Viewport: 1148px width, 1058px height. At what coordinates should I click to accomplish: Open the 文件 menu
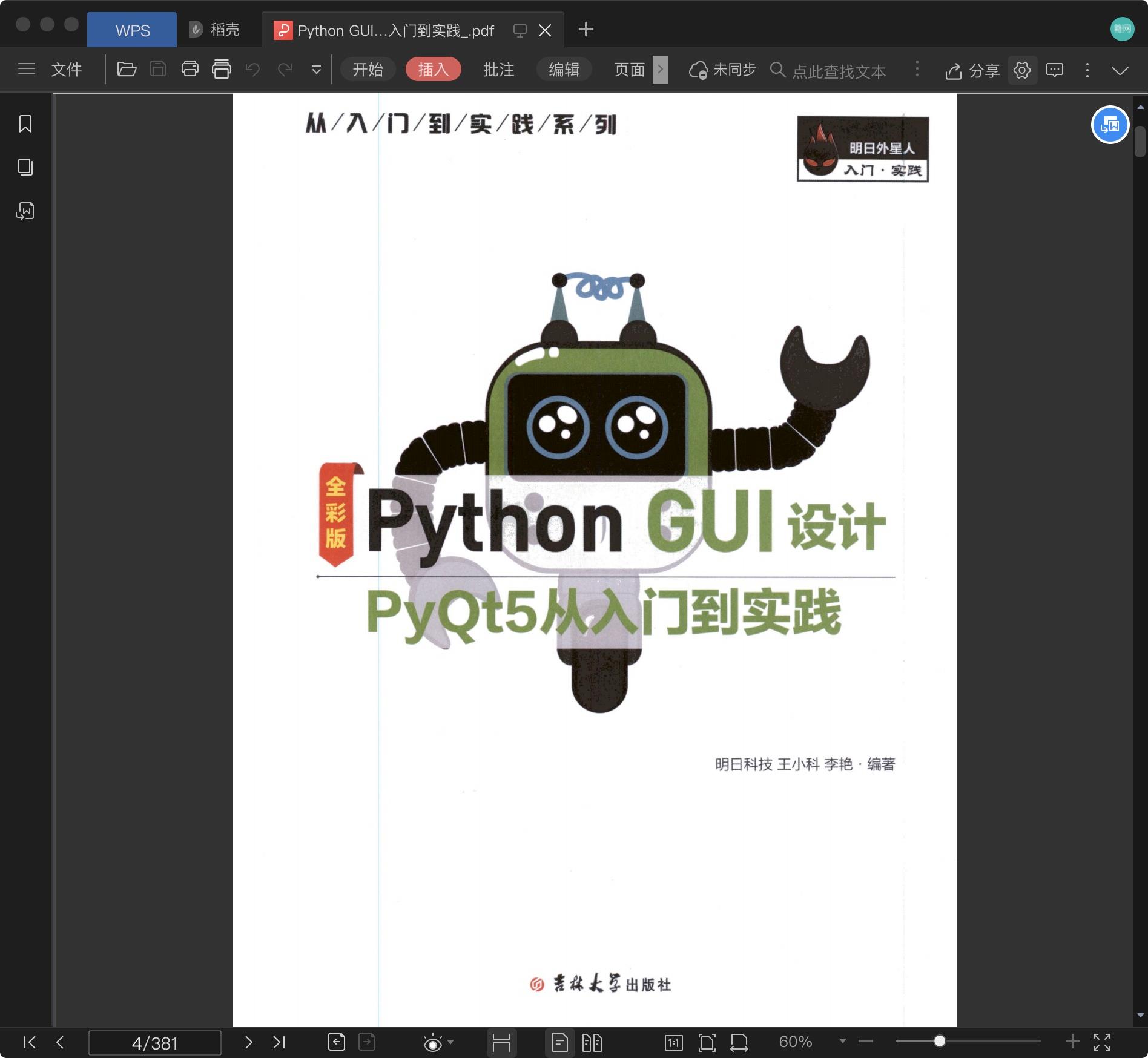(66, 70)
